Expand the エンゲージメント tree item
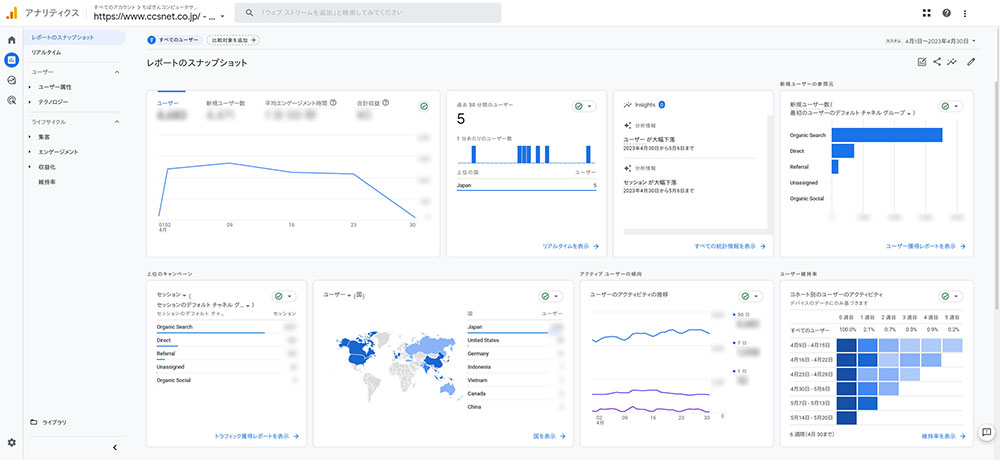Viewport: 1000px width, 460px height. [x=29, y=152]
